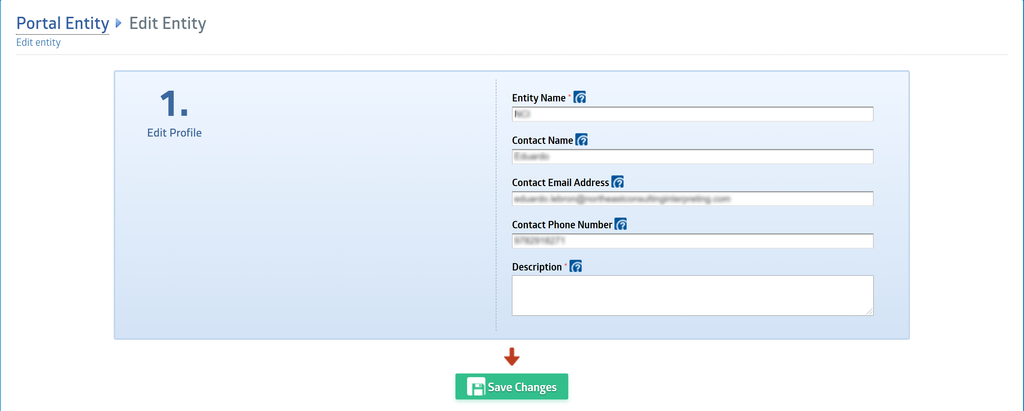Screen dimensions: 1024x411
Task: Select the Edit Profile step label
Action: 174,132
